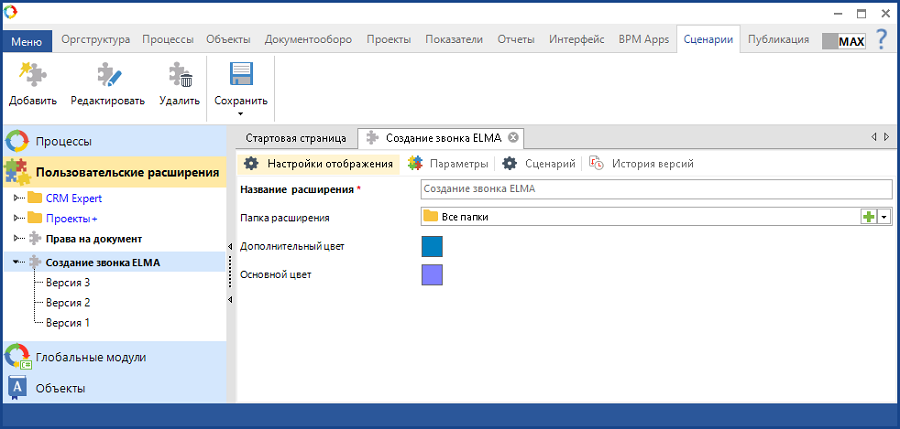The width and height of the screenshot is (900, 429).
Task: Click the Добавить puzzle icon
Action: pyautogui.click(x=33, y=77)
